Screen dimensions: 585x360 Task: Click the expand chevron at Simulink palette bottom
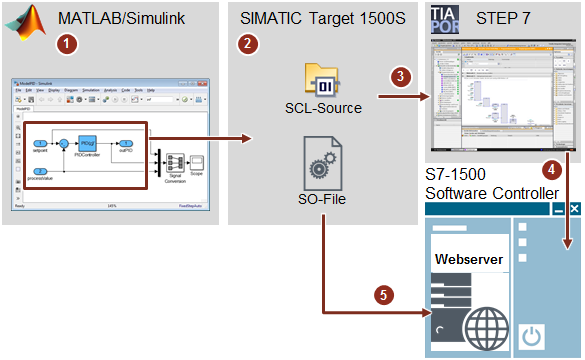click(x=18, y=198)
